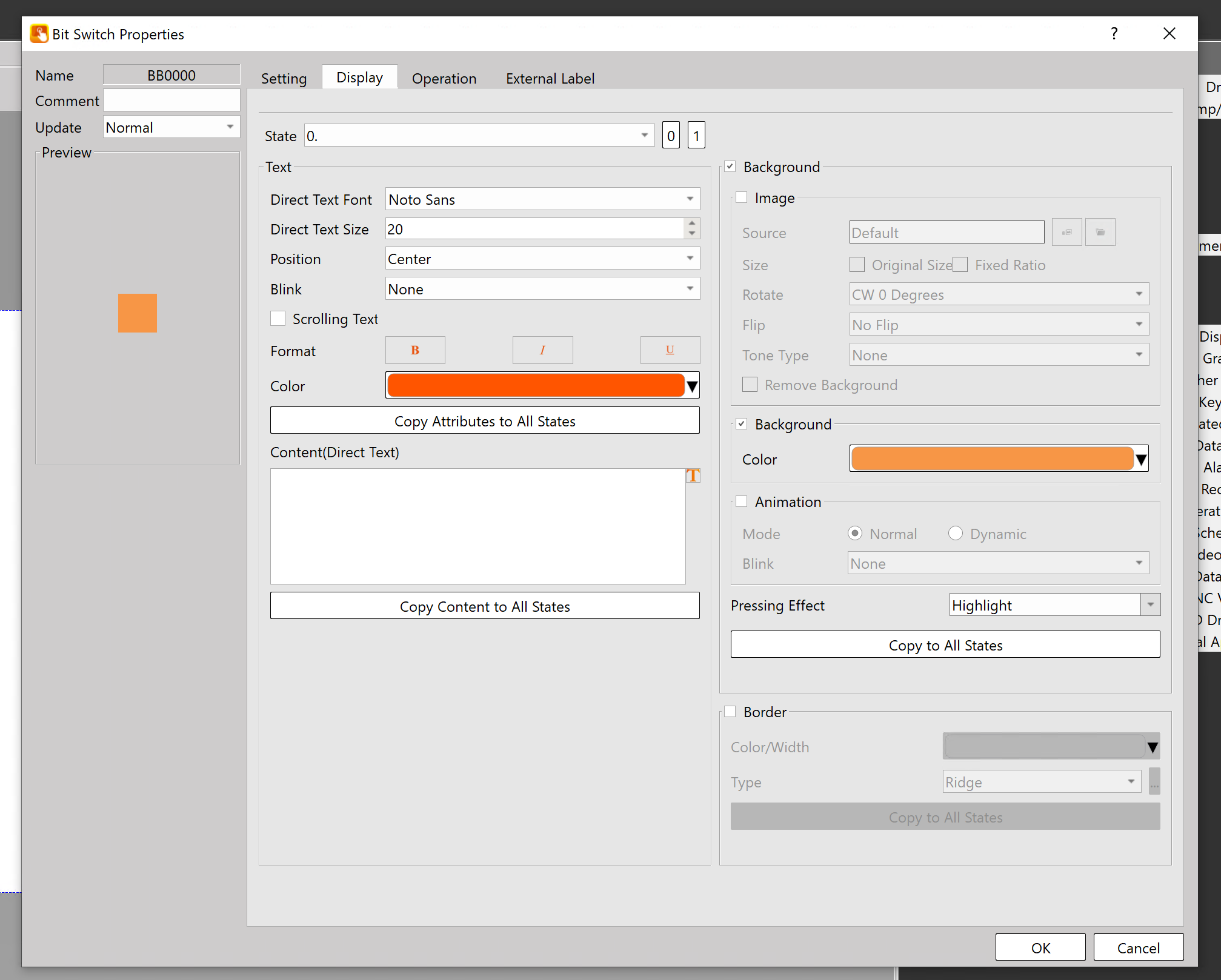Toggle underline text format button

point(670,350)
